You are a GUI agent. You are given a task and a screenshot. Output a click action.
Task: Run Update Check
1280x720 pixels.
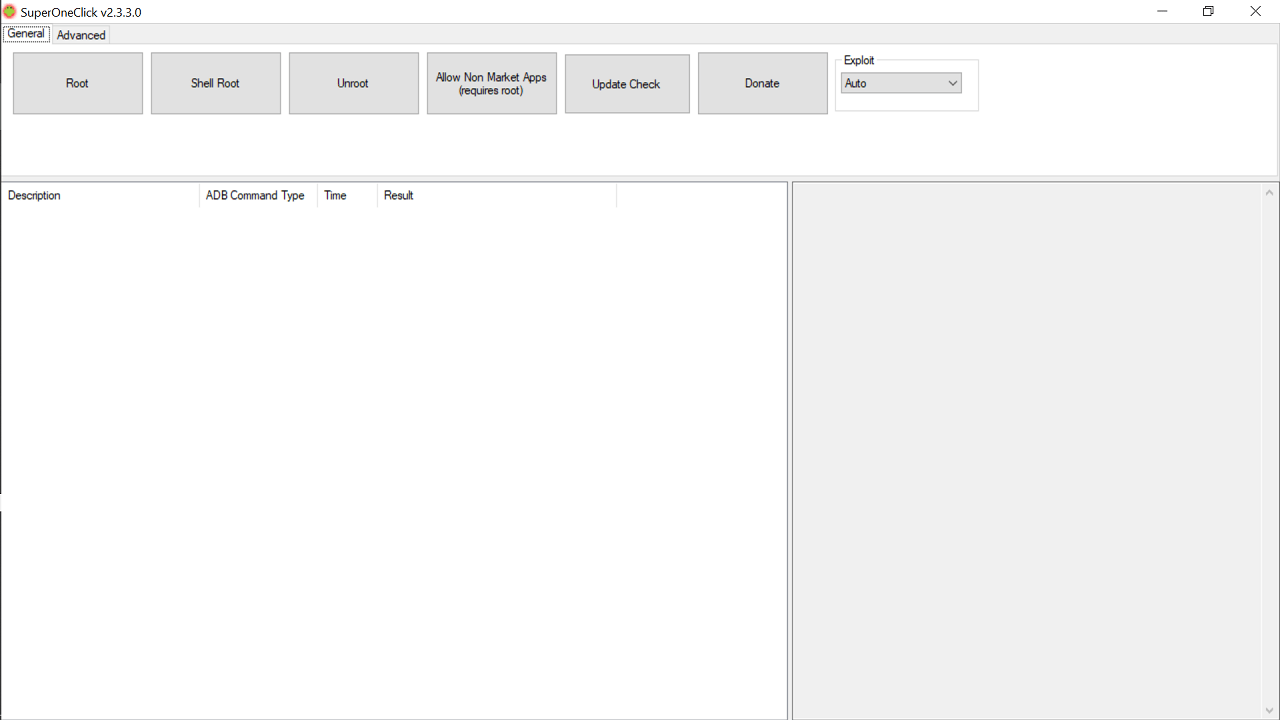pyautogui.click(x=627, y=84)
